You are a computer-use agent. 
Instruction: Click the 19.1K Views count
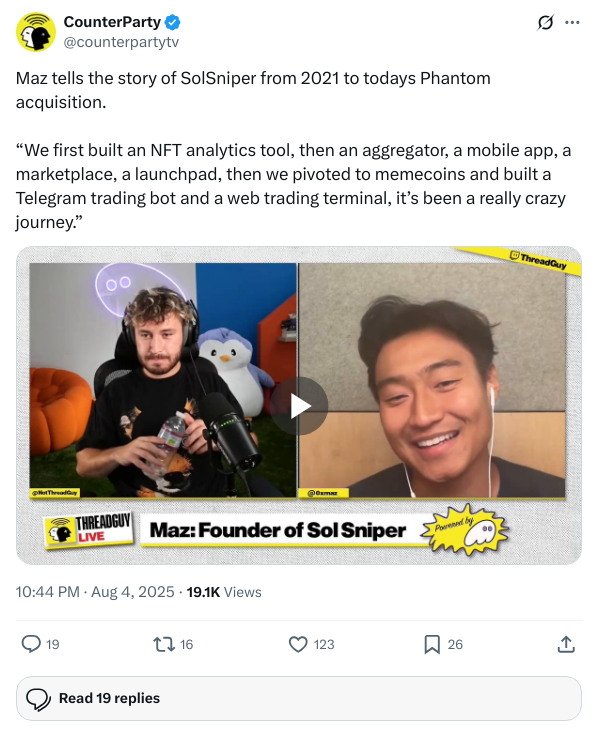click(224, 592)
